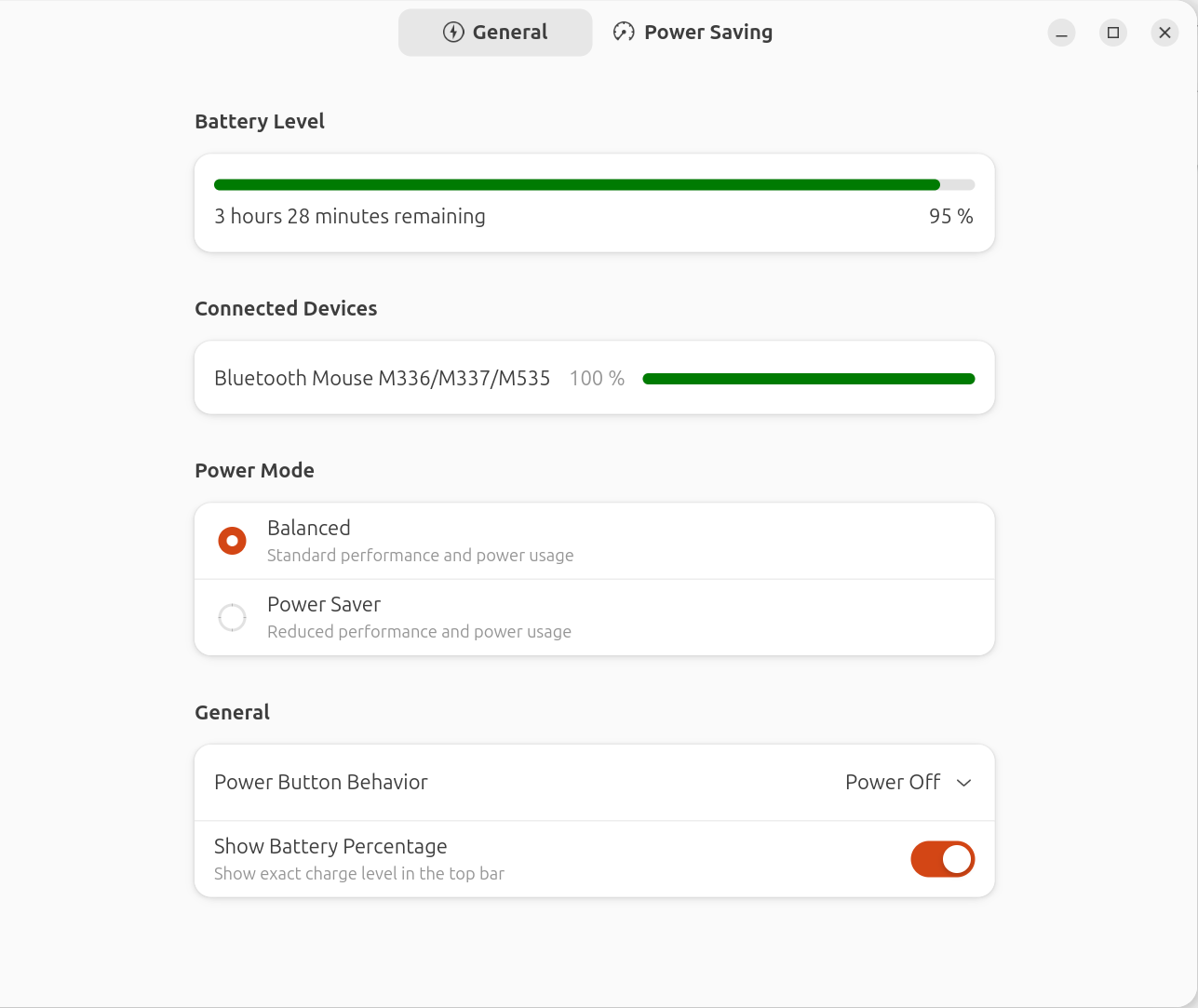Screen dimensions: 1198x1008
Task: Click the Power Off dropdown value text
Action: (x=892, y=782)
